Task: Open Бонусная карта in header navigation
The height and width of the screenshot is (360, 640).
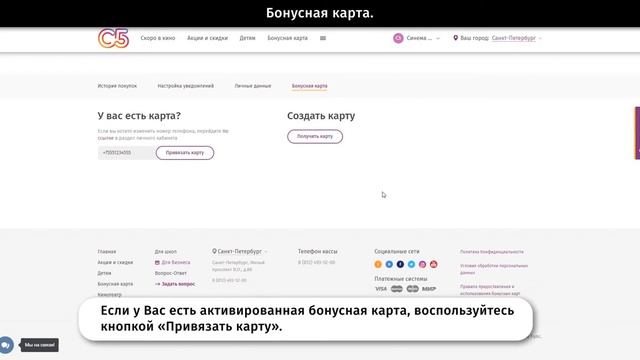Action: click(x=287, y=38)
